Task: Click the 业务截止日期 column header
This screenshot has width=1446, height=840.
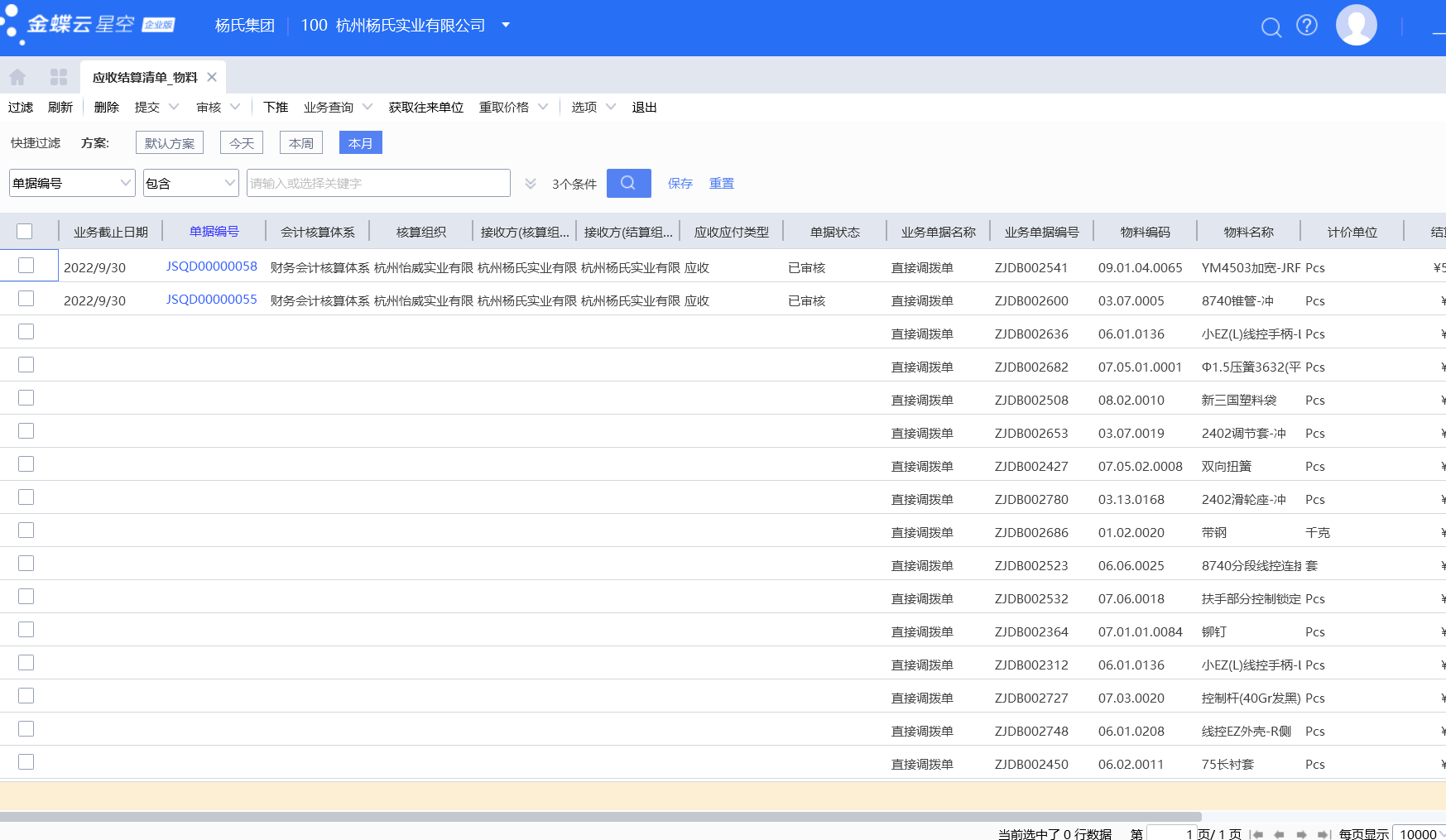Action: coord(111,232)
